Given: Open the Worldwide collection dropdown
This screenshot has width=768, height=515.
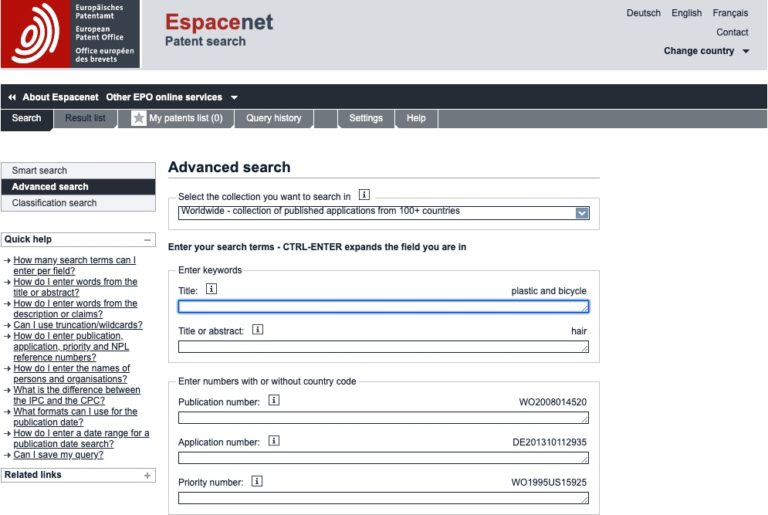Looking at the screenshot, I should 384,213.
